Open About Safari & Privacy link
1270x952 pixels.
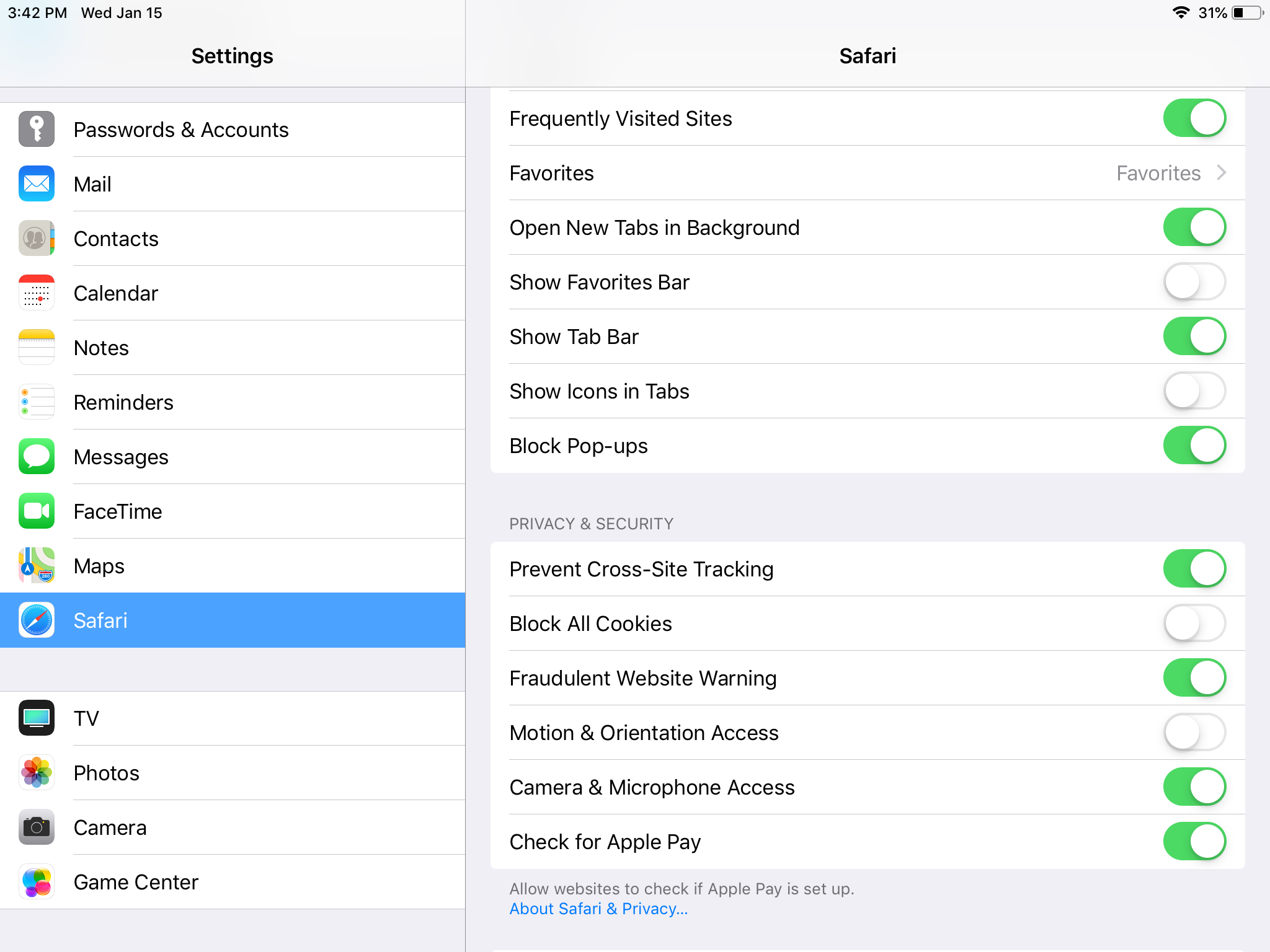pos(598,909)
